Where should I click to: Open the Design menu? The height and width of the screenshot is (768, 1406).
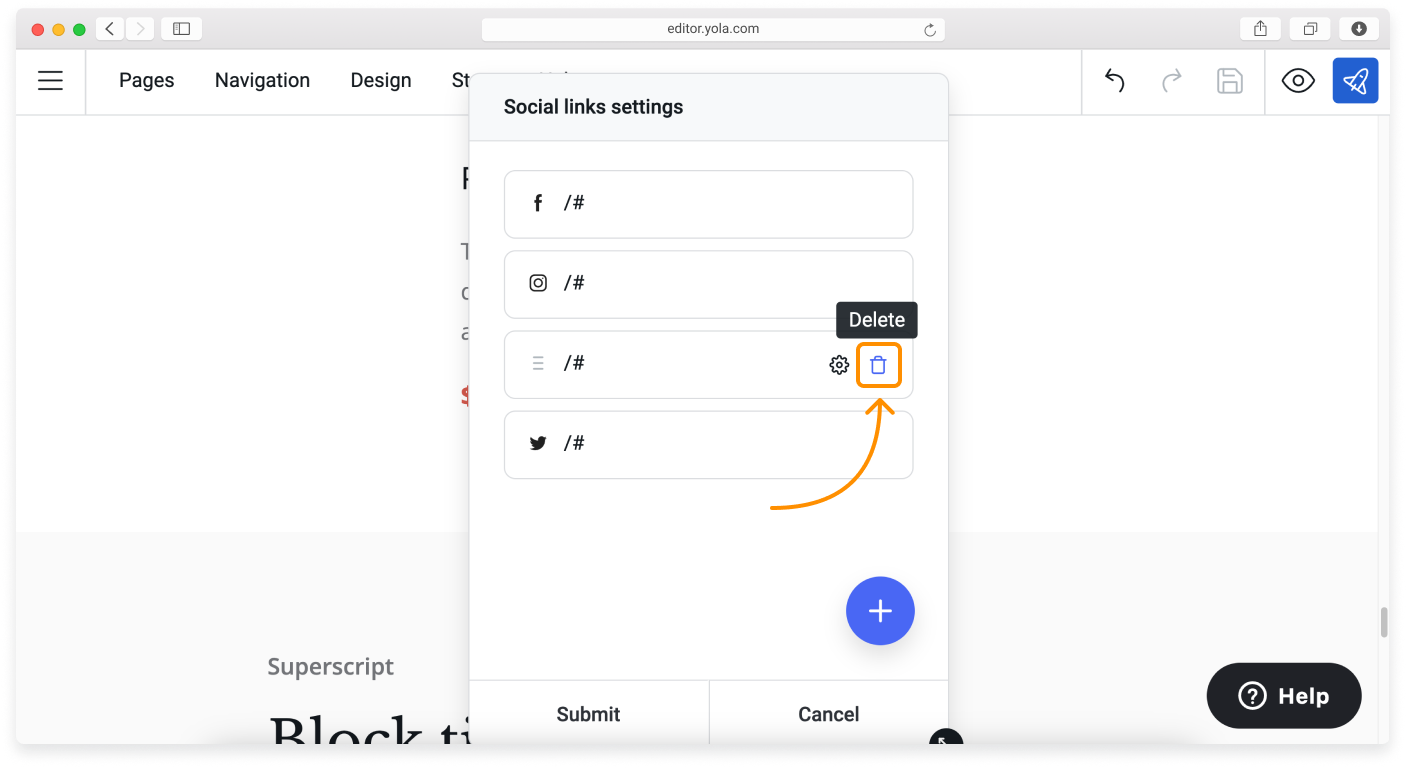380,81
